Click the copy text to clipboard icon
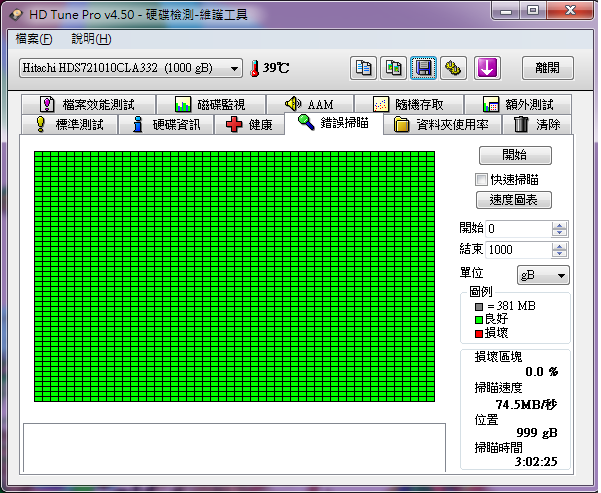The height and width of the screenshot is (493, 601). [x=363, y=68]
